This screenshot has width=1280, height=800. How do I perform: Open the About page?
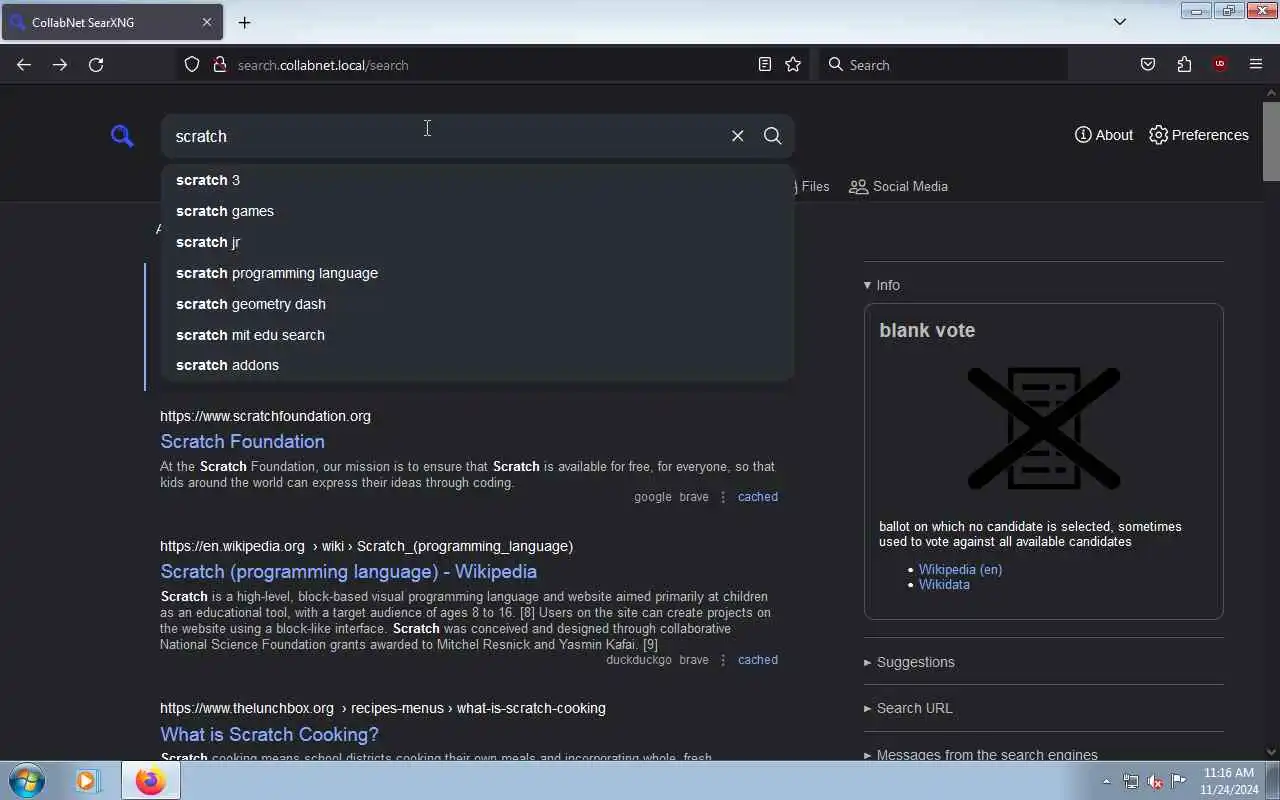point(1104,135)
